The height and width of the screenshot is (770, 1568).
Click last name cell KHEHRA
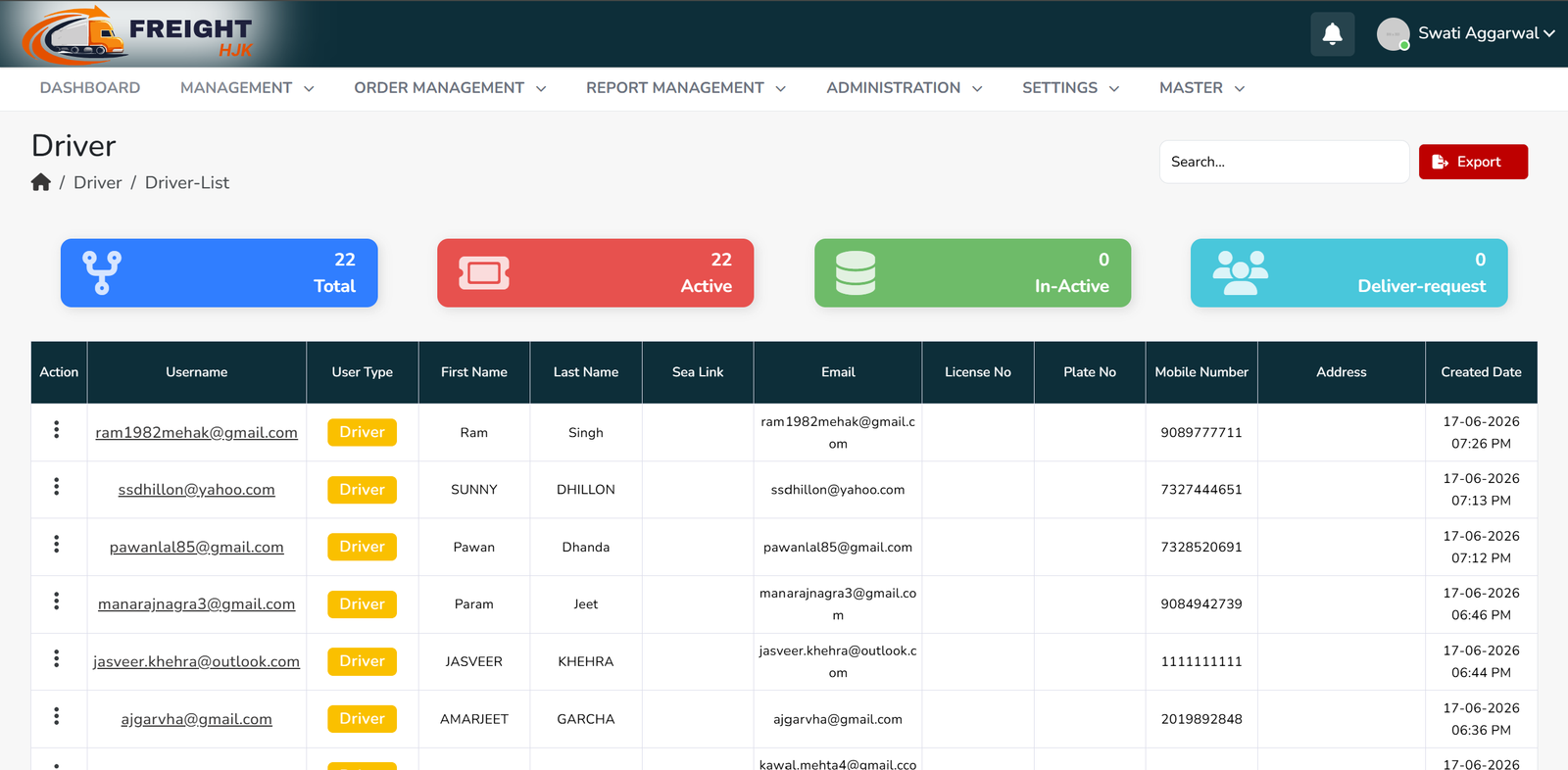tap(586, 661)
